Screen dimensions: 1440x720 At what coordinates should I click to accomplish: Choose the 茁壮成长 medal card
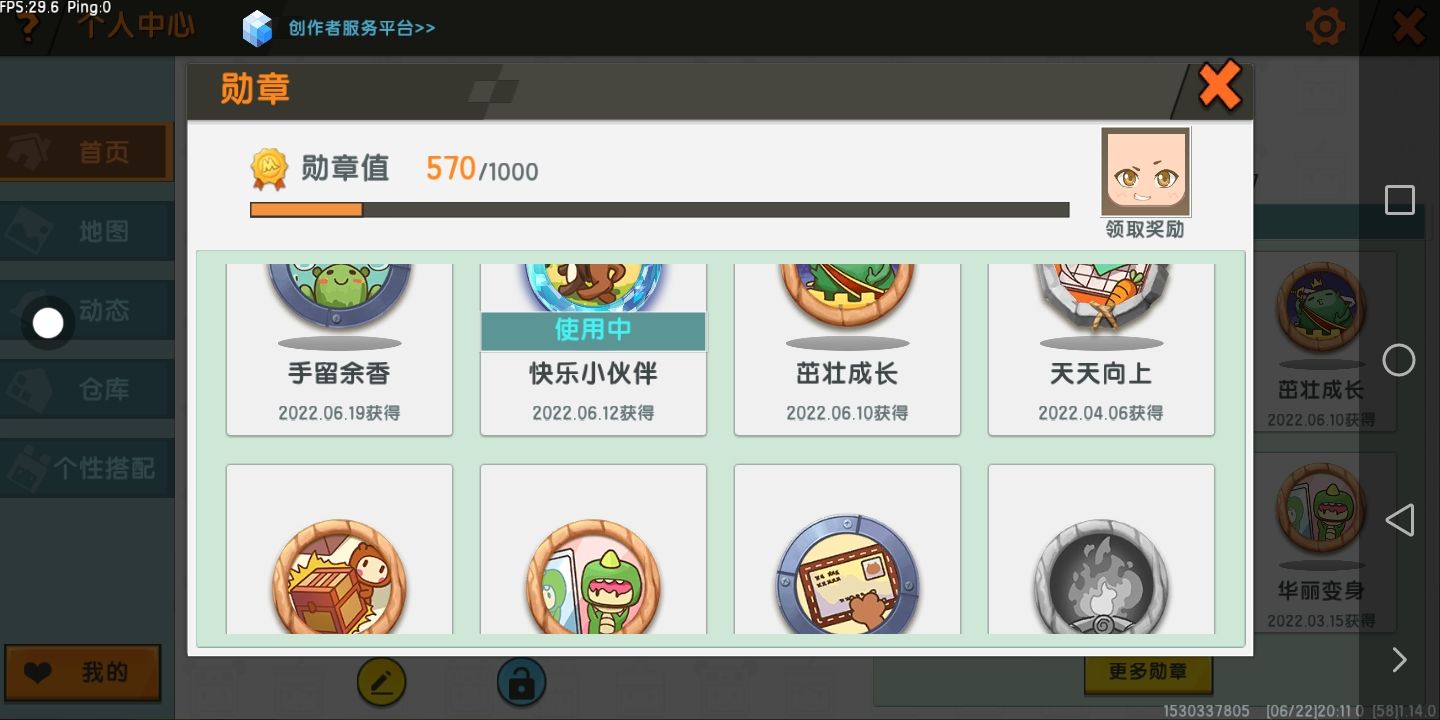coord(847,349)
